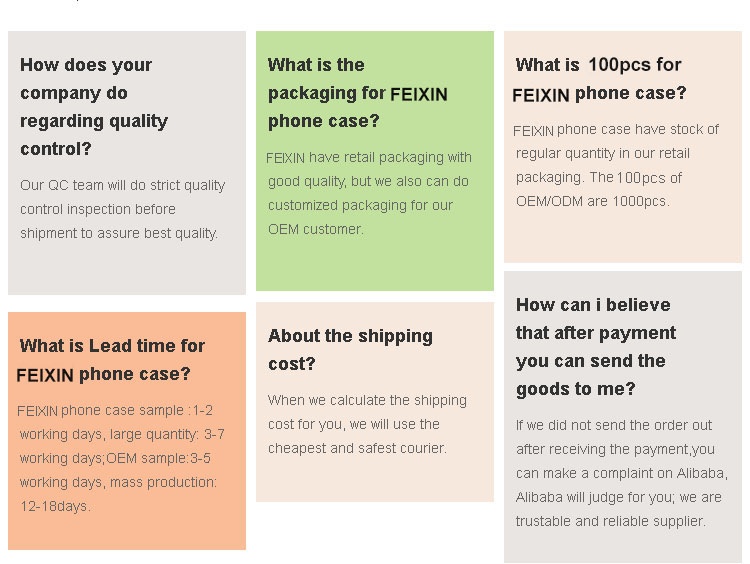This screenshot has height=564, width=750.
Task: Click FEIXIN in the packaging heading
Action: click(419, 94)
